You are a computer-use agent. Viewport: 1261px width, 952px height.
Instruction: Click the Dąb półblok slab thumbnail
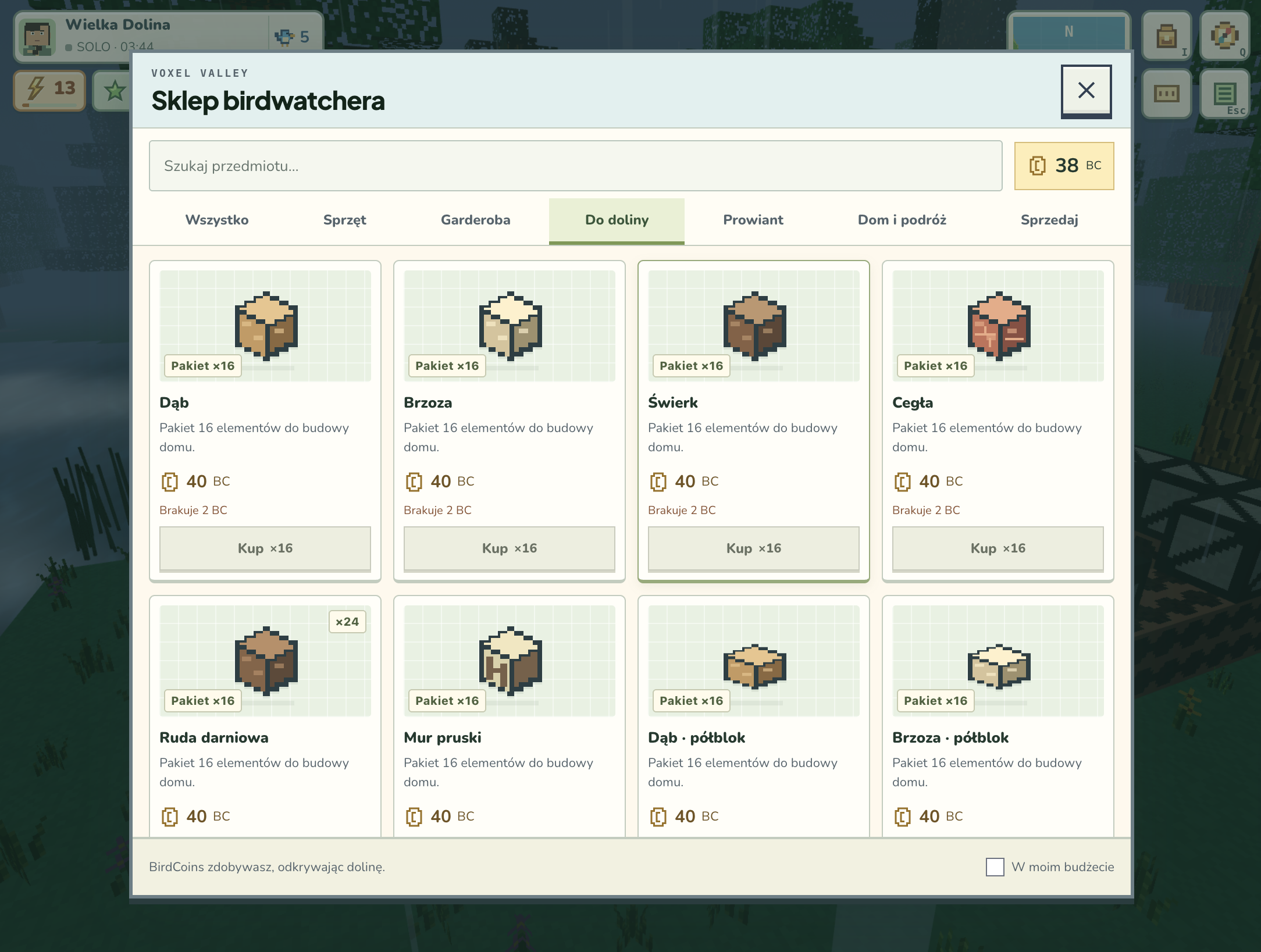coord(754,661)
